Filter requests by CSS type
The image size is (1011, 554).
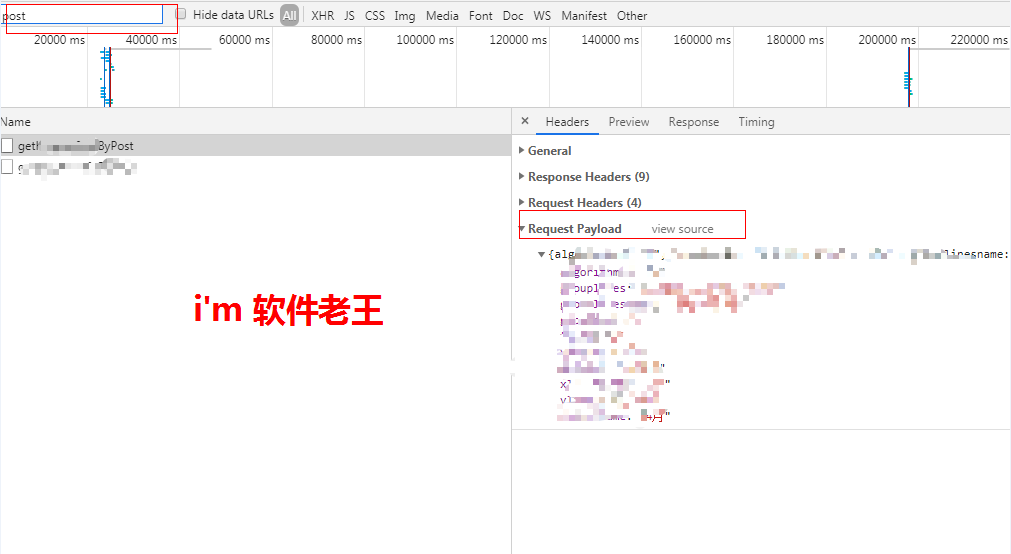click(375, 15)
